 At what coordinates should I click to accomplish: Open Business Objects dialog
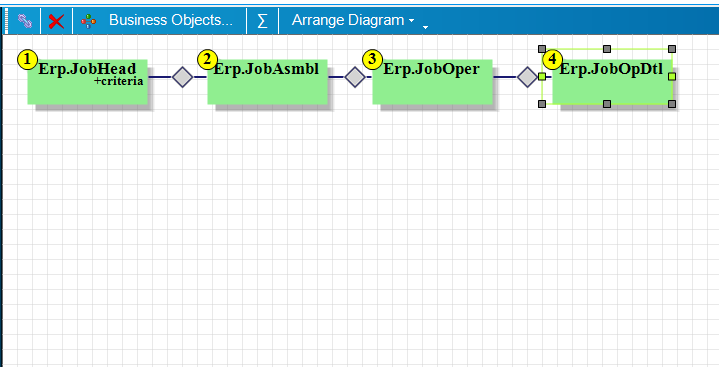pos(171,20)
